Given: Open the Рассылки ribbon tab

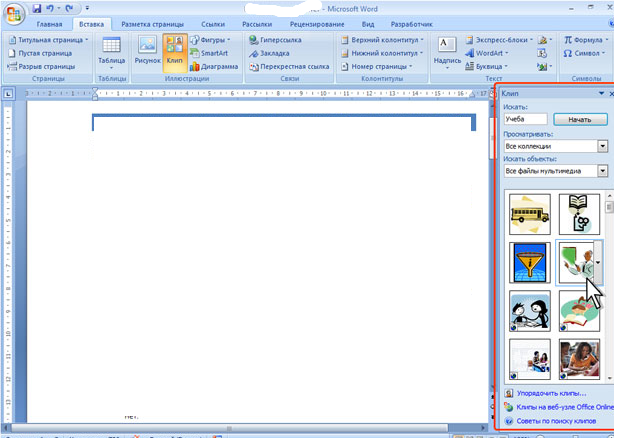Looking at the screenshot, I should pyautogui.click(x=257, y=24).
